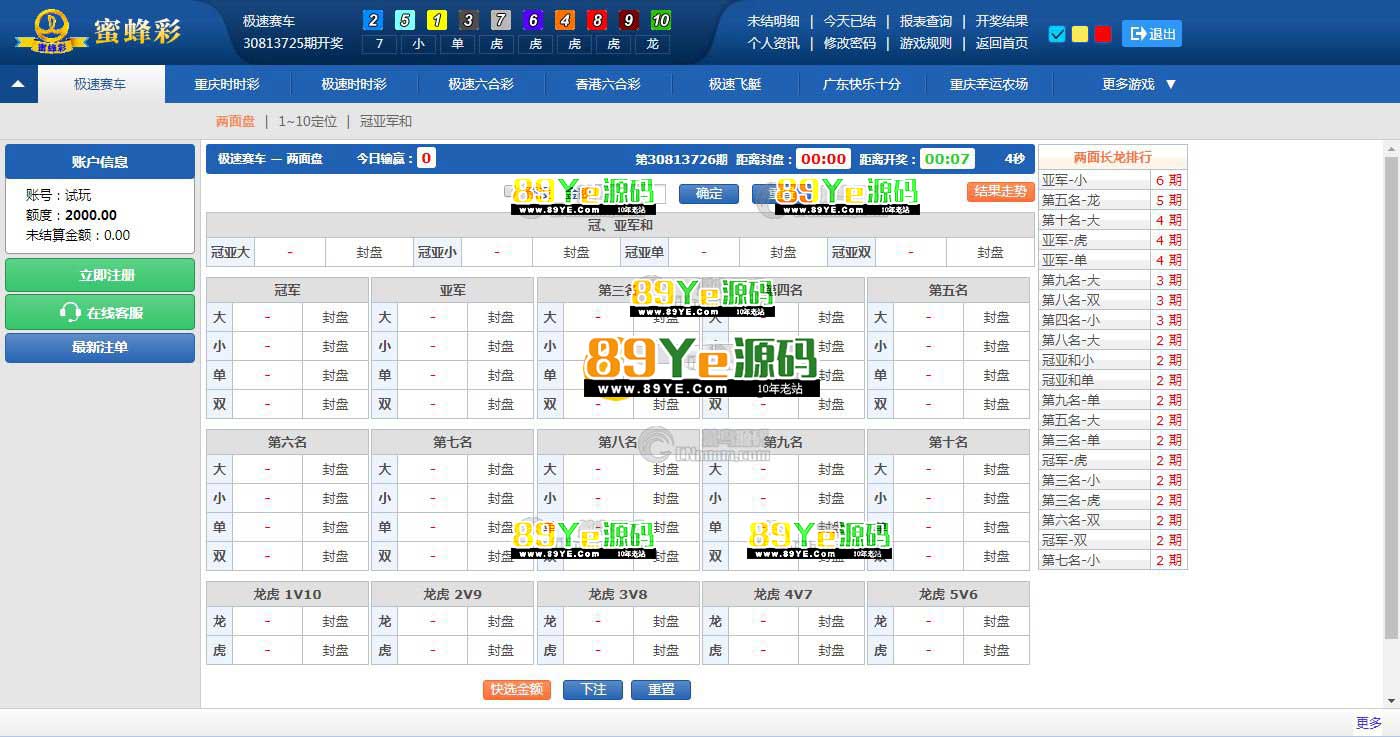Click the green result ball number 10
The height and width of the screenshot is (737, 1400).
pyautogui.click(x=661, y=20)
